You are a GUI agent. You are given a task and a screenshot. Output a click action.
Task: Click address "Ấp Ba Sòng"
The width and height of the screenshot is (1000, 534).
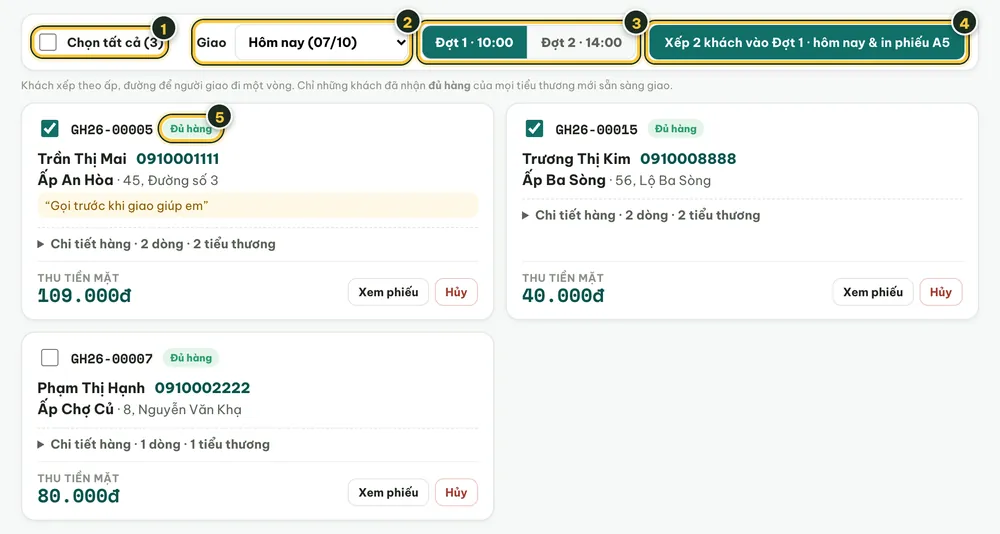[564, 180]
